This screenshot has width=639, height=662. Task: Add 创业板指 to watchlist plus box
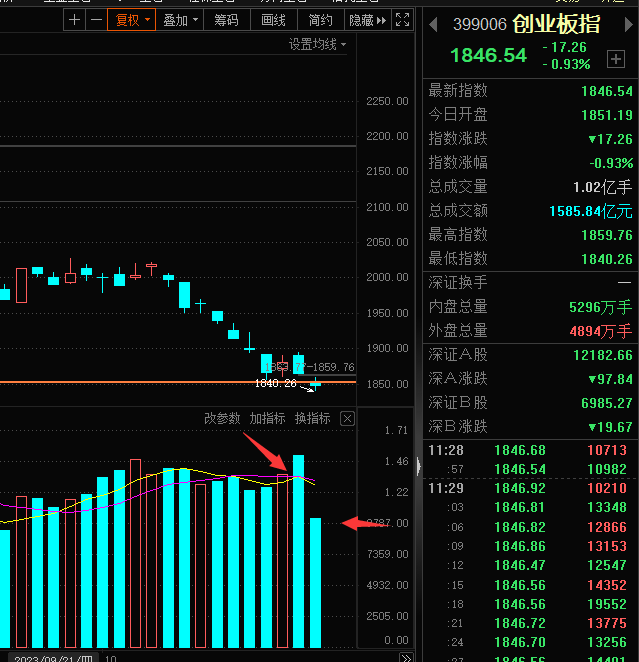click(616, 59)
